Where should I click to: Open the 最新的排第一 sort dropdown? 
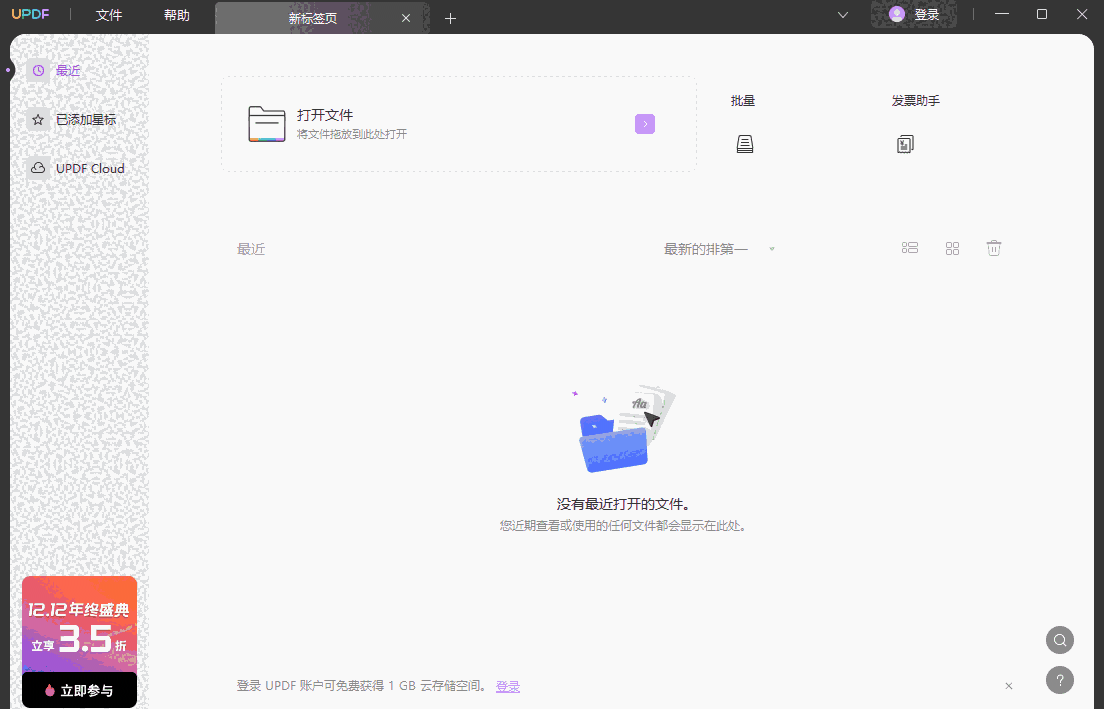click(716, 247)
